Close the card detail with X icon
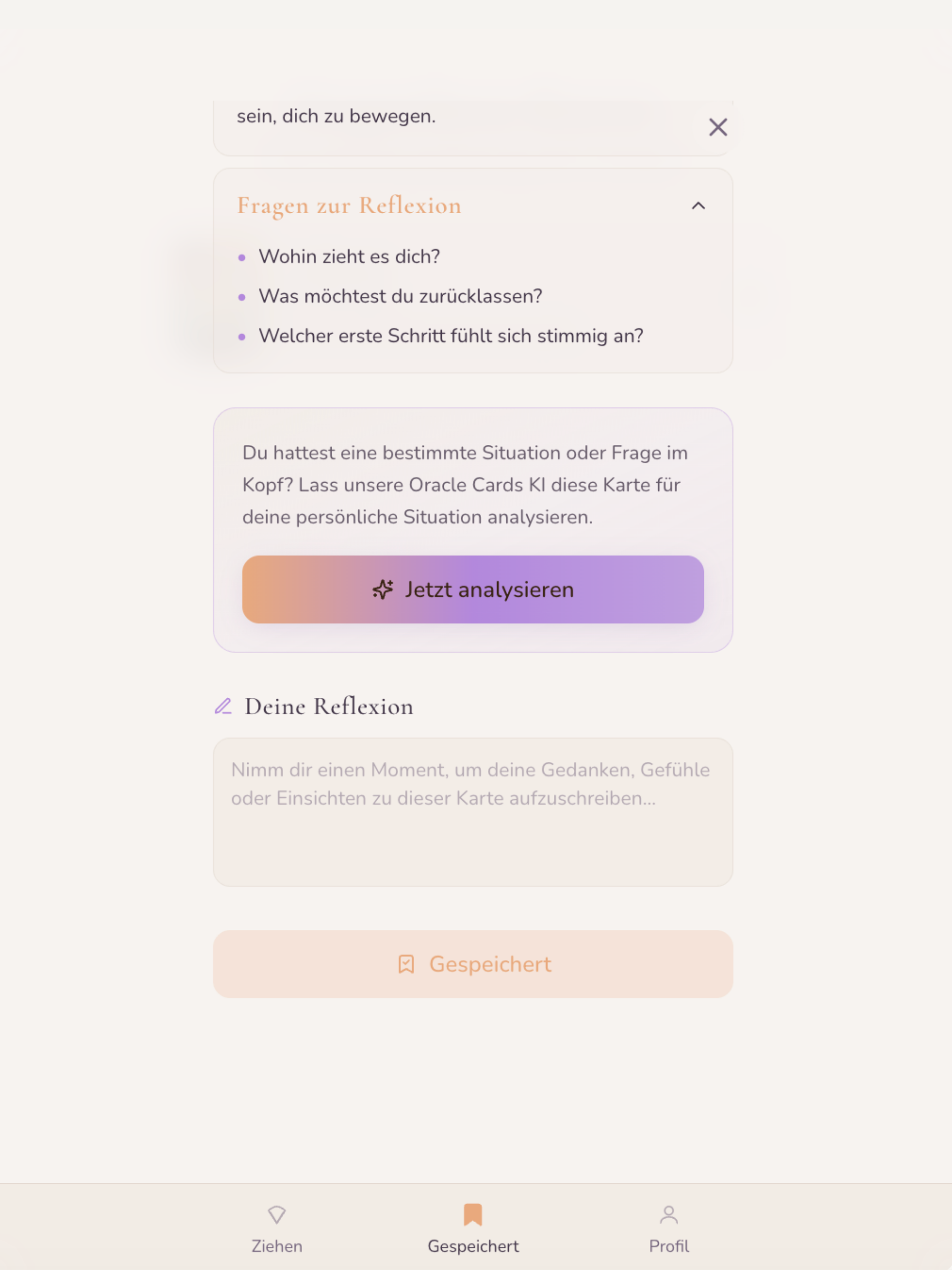 718,127
